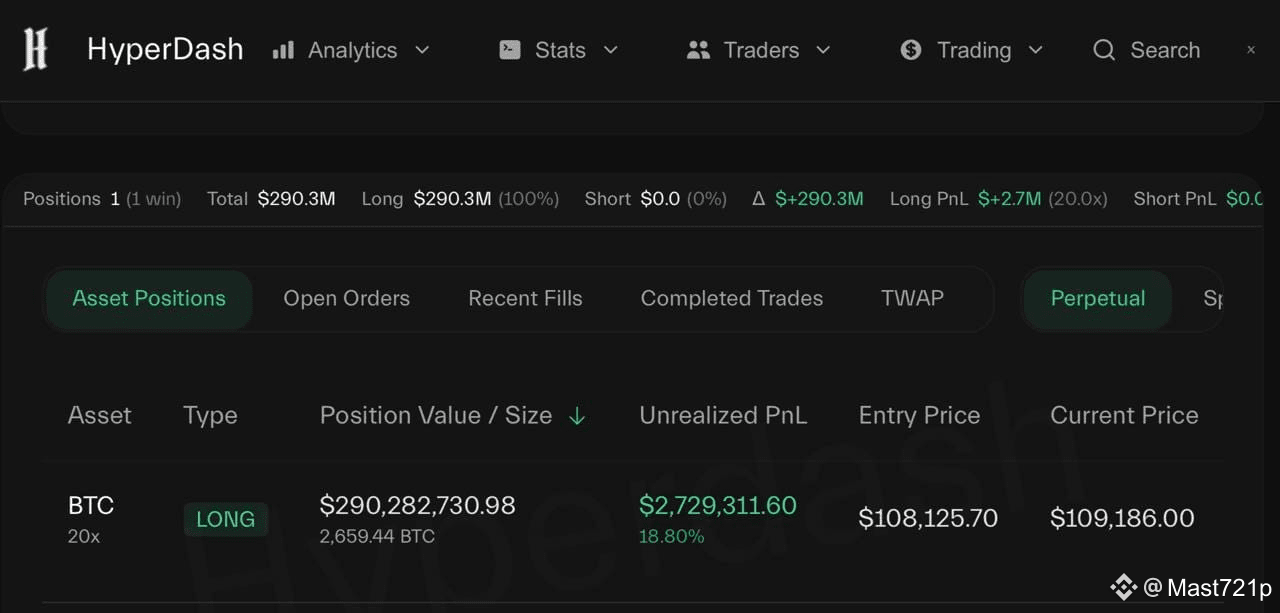Click the Stats terminal icon
1280x613 pixels.
coord(510,50)
